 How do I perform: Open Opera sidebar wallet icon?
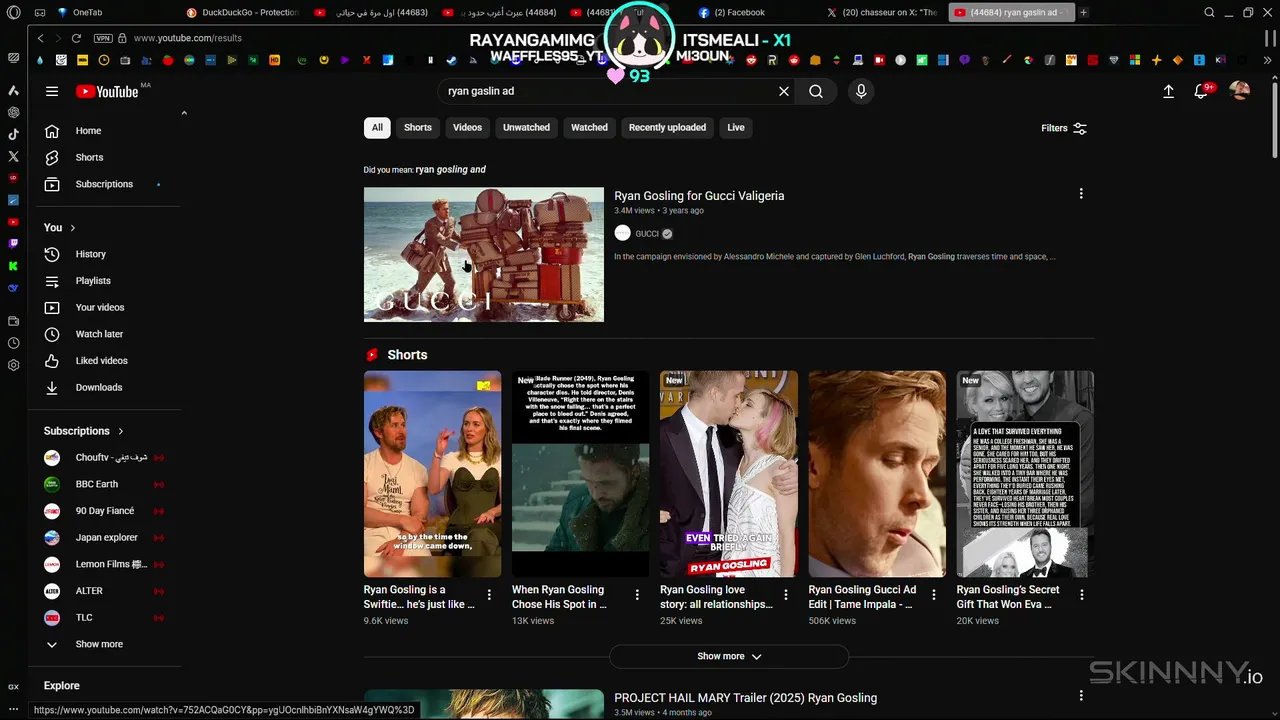[x=13, y=321]
